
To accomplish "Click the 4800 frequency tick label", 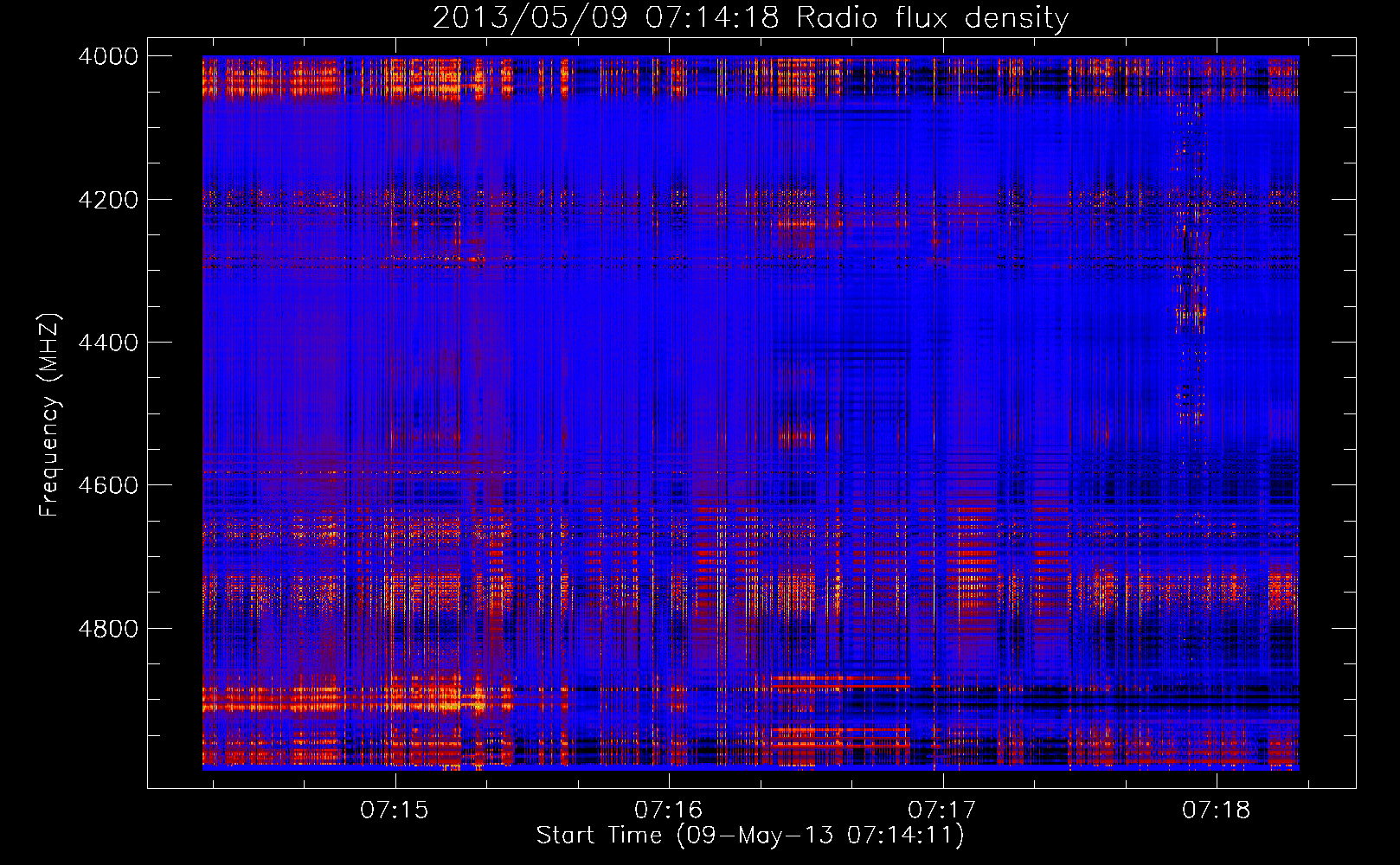I will pyautogui.click(x=108, y=628).
